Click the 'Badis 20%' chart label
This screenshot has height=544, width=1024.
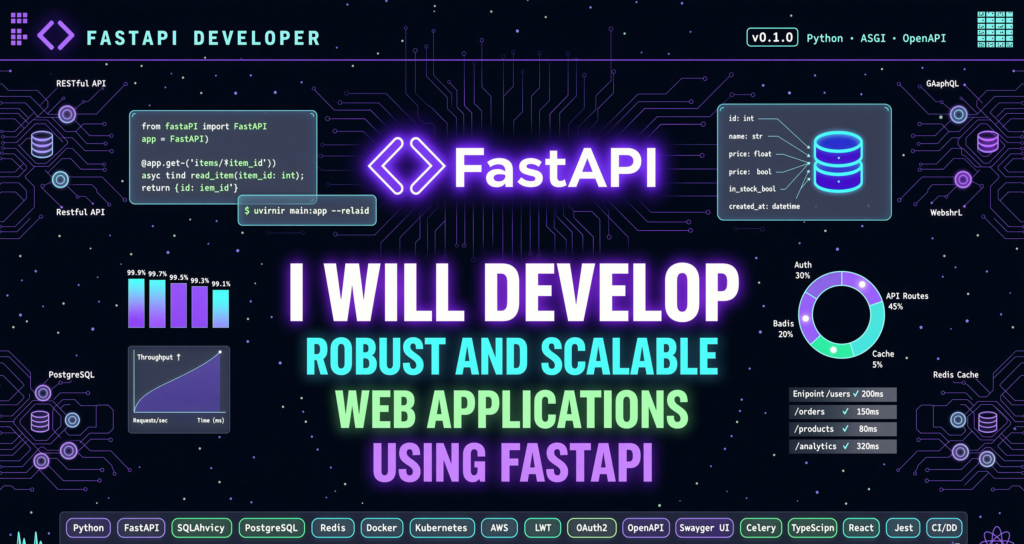tap(783, 329)
